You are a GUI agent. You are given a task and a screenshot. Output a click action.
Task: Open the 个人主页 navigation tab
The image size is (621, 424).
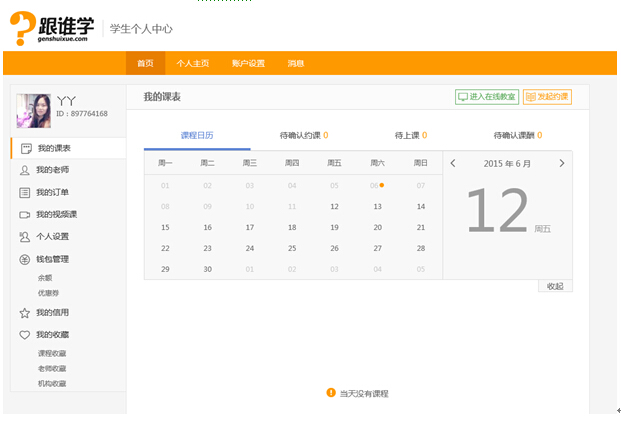point(193,63)
